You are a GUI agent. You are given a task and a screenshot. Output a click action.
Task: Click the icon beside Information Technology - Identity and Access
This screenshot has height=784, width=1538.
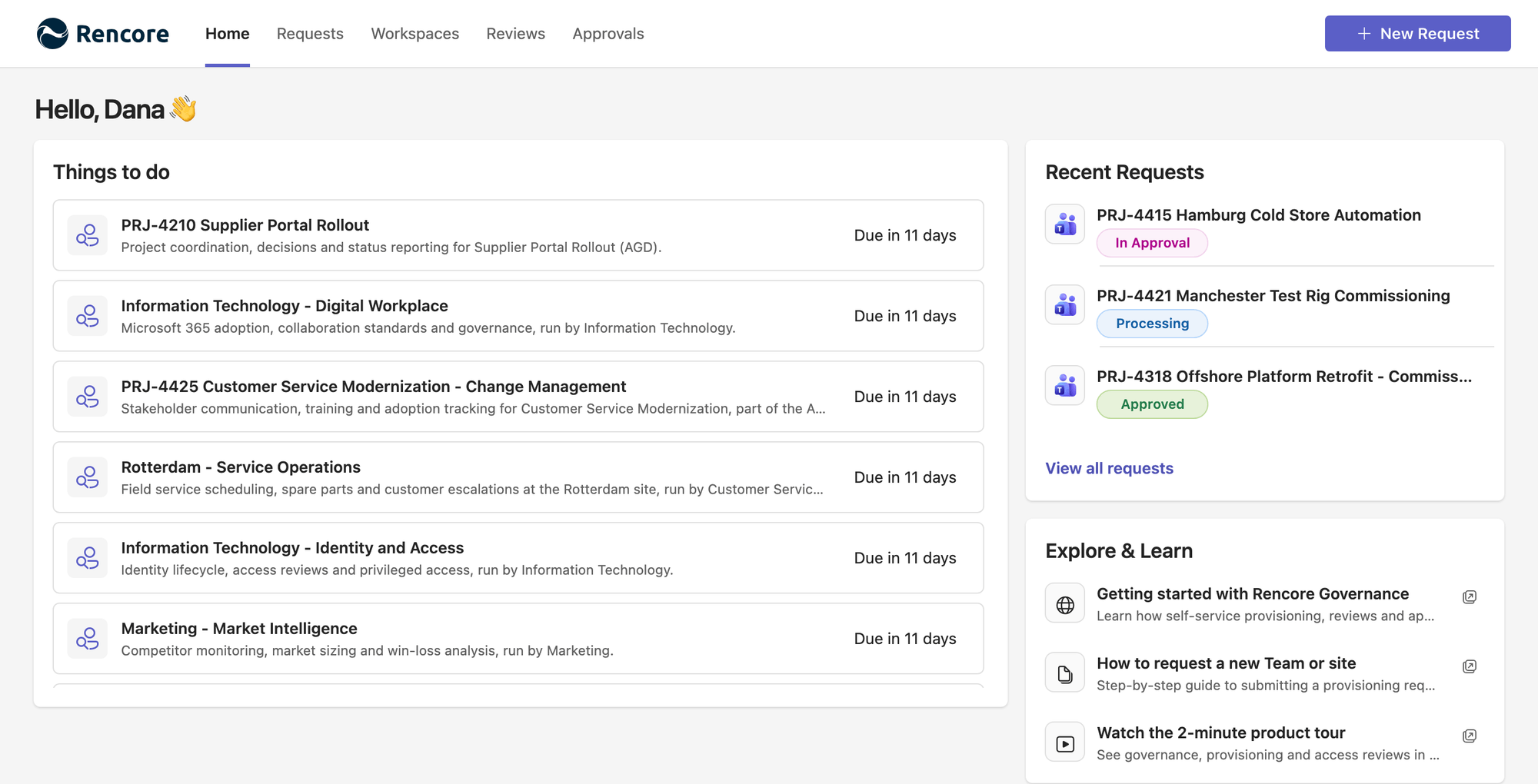pos(88,558)
